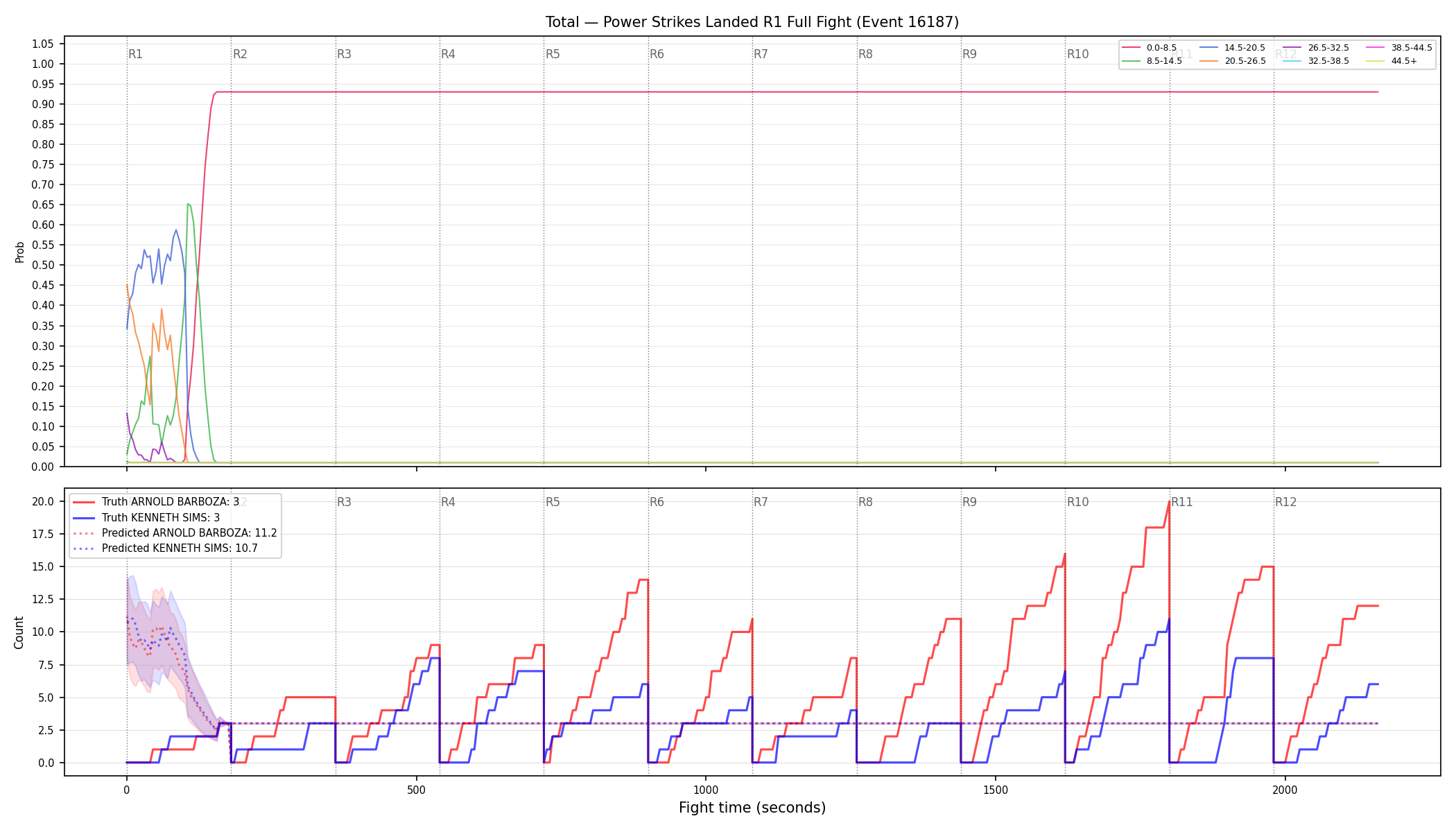Click the R1 round label in the top chart
This screenshot has height=832, width=1456.
pos(136,54)
